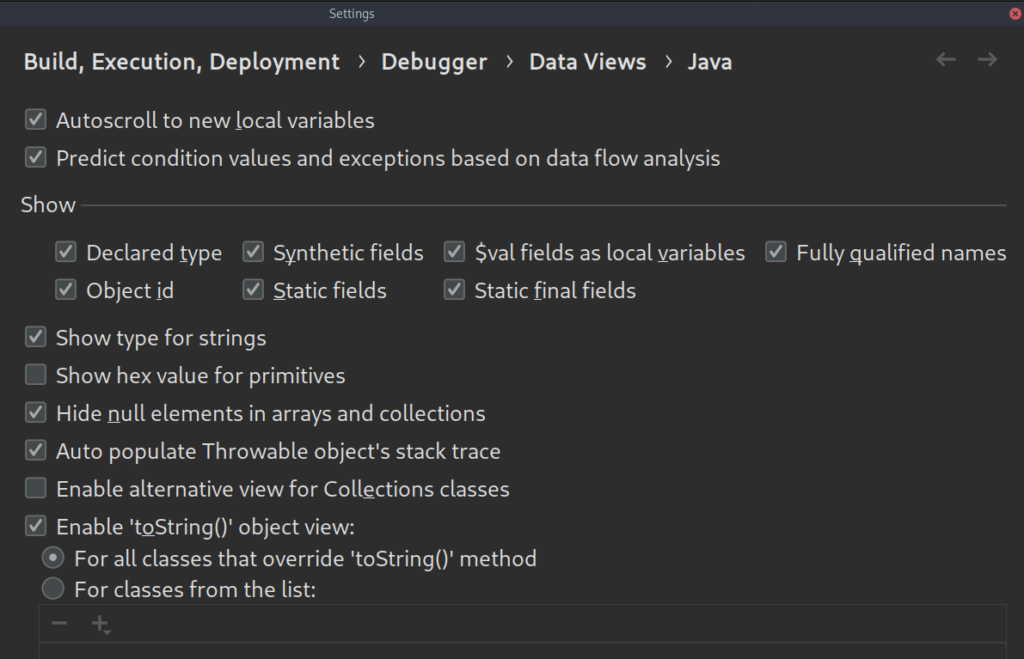1024x659 pixels.
Task: Uncheck Synthetic fields
Action: click(253, 252)
